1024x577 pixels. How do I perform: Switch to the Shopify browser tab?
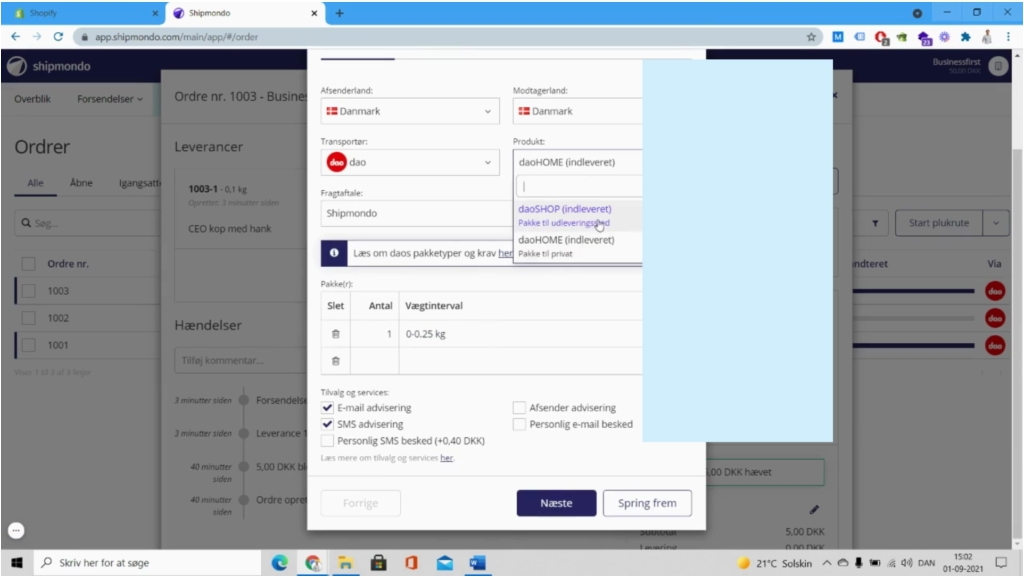click(x=83, y=13)
